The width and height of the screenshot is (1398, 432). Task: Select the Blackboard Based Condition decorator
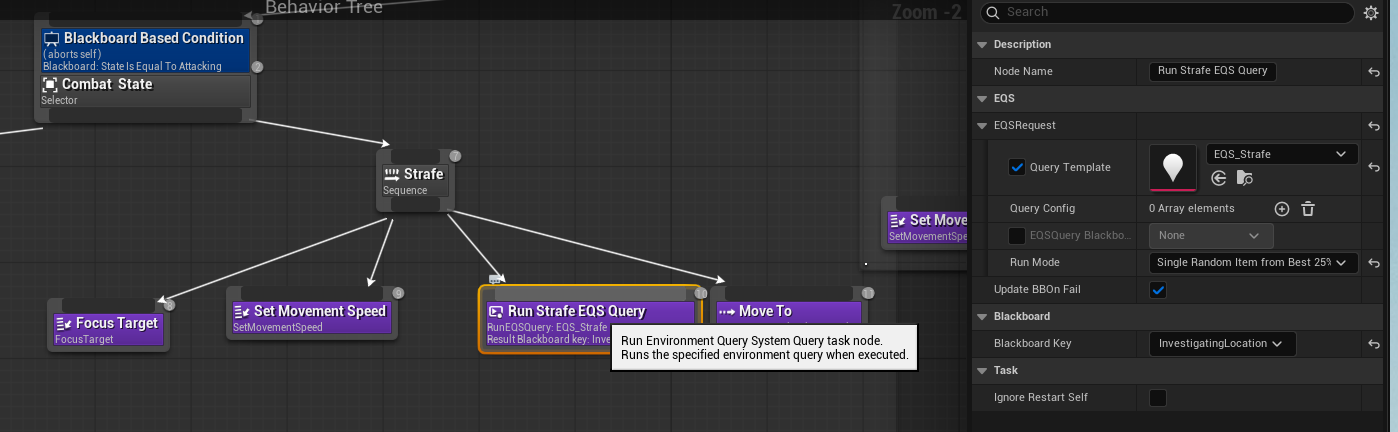[144, 50]
